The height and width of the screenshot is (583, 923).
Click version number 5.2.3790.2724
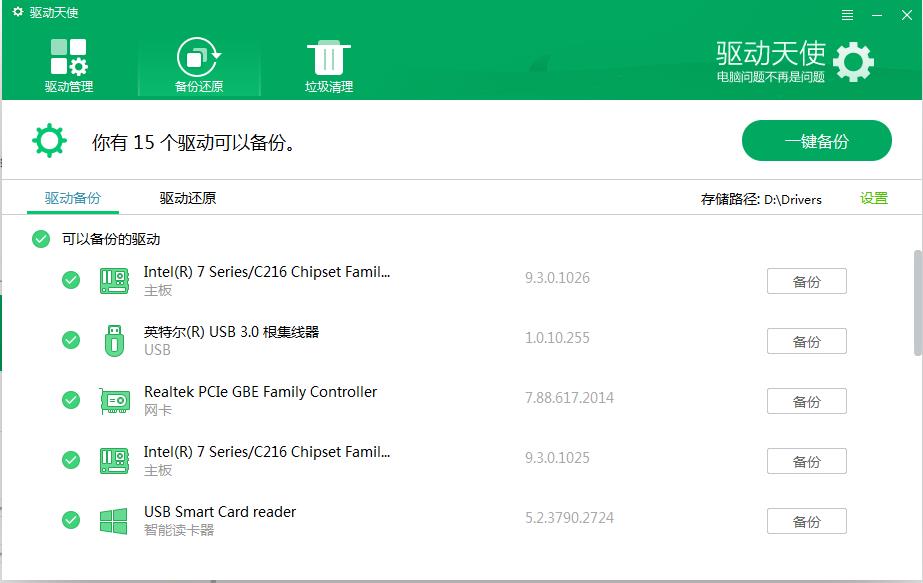569,518
